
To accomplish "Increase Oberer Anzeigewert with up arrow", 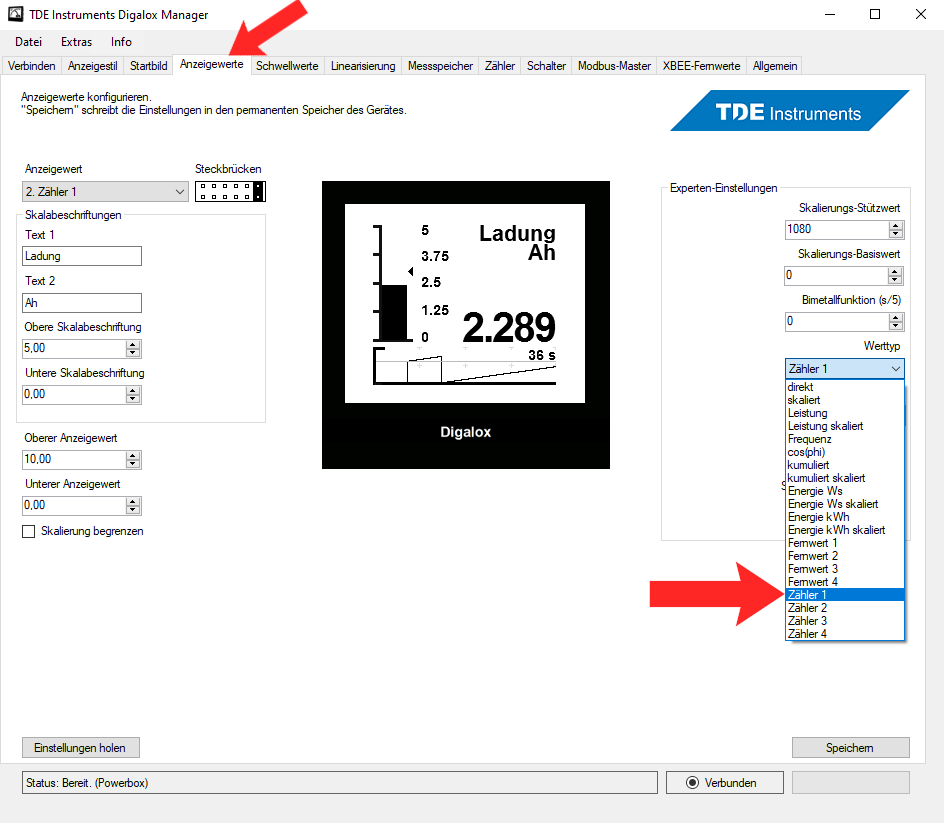I will [133, 456].
